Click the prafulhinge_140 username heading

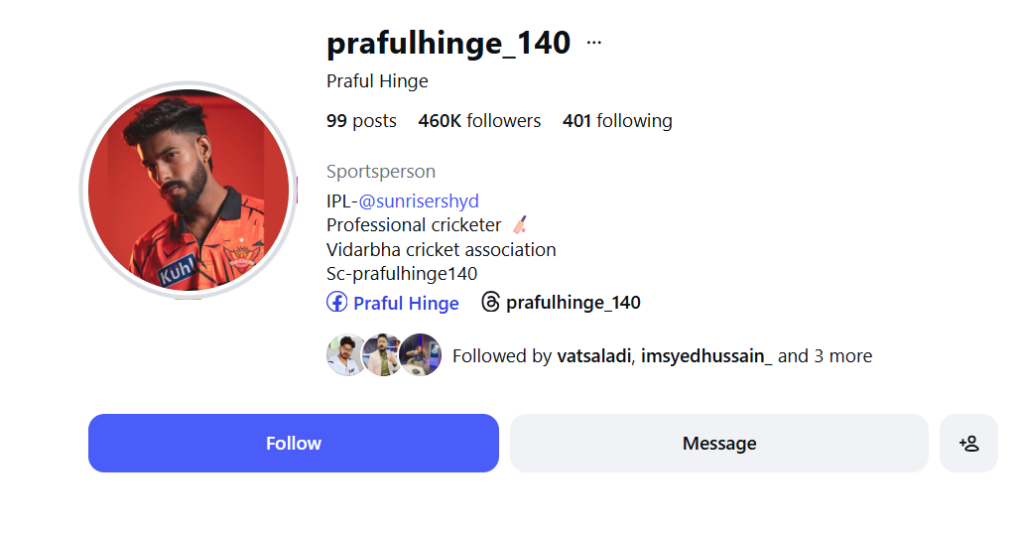[448, 43]
